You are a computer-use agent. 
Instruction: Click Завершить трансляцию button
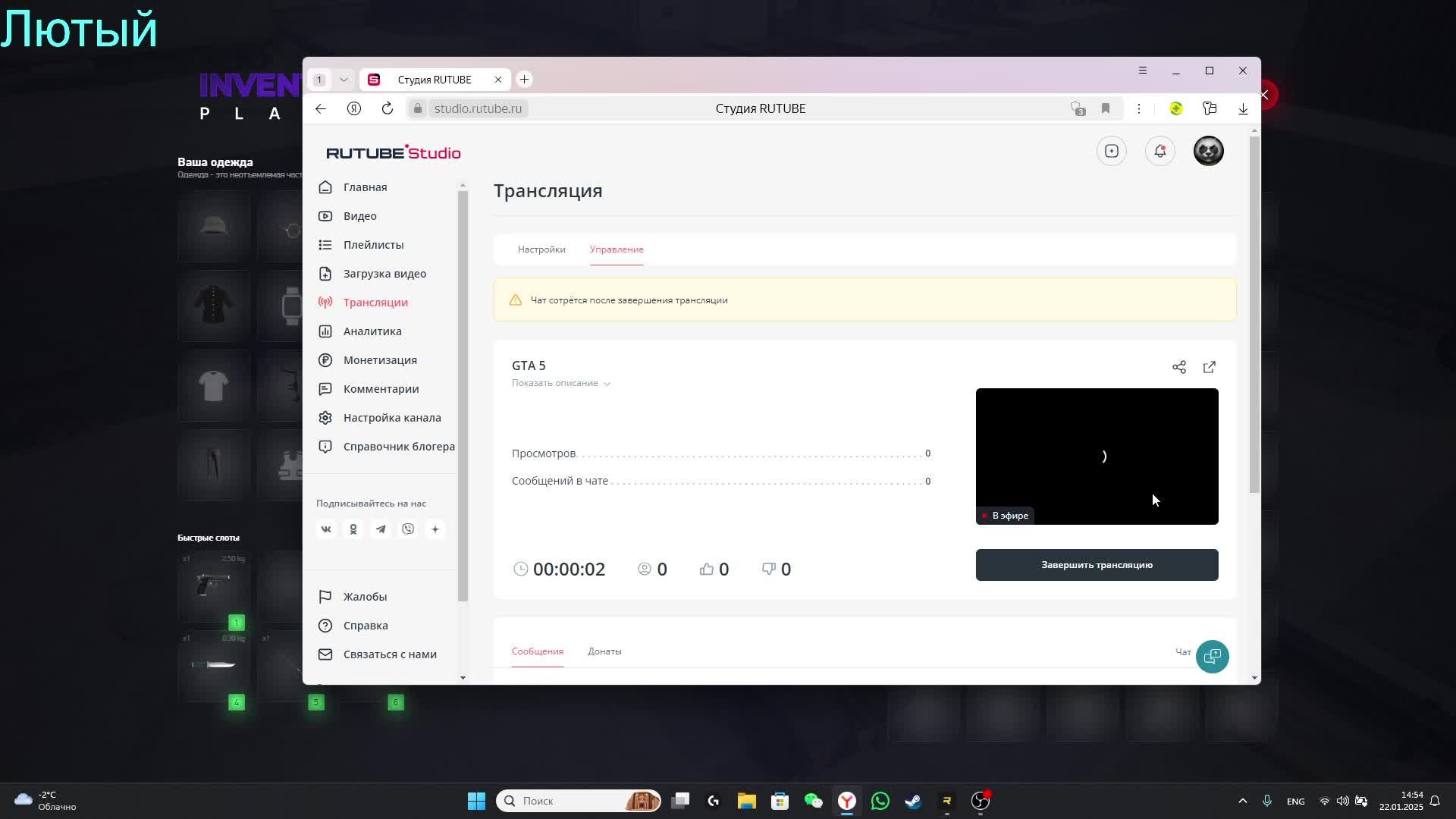tap(1097, 565)
